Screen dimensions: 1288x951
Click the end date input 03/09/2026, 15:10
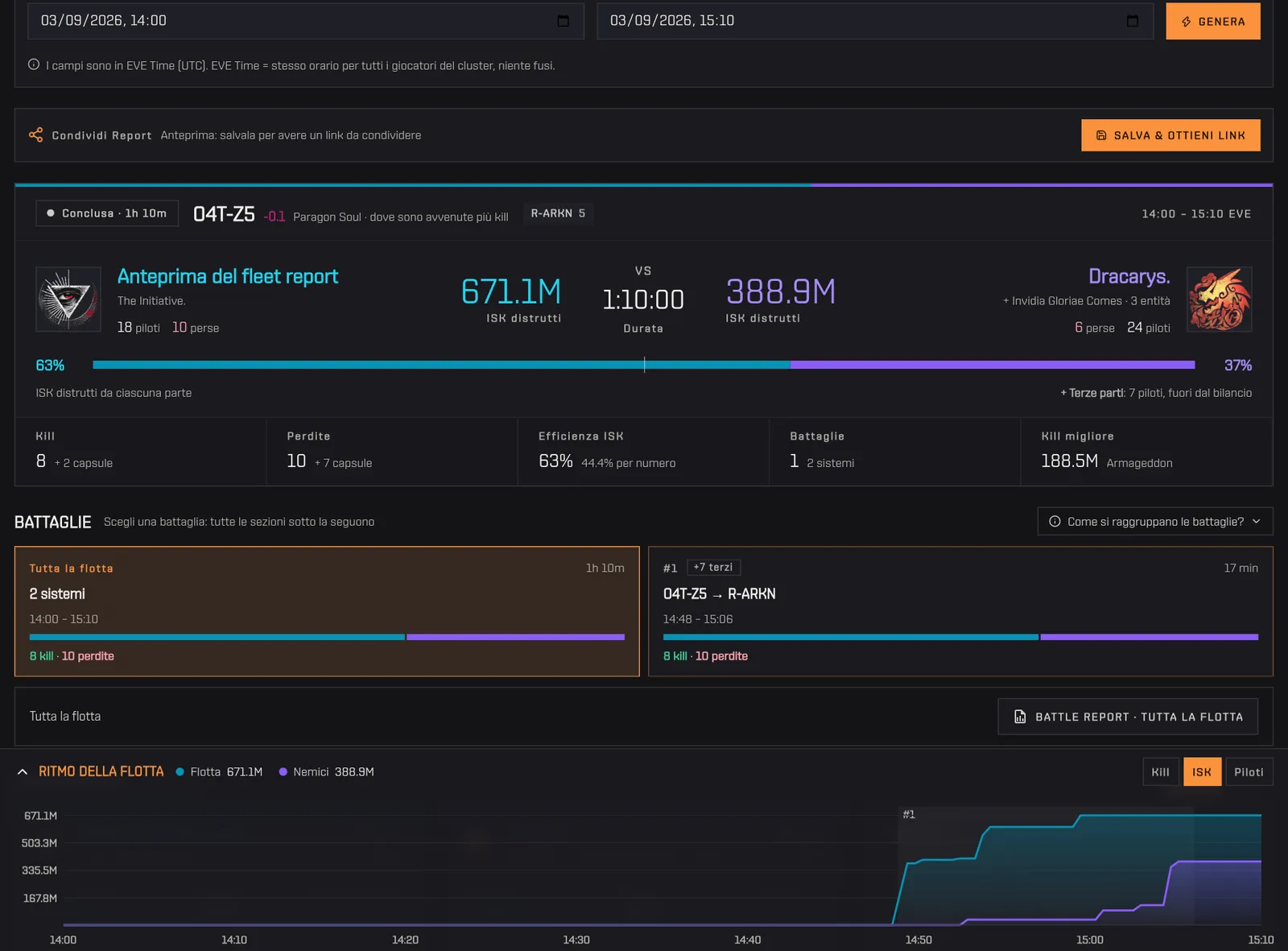pos(875,21)
